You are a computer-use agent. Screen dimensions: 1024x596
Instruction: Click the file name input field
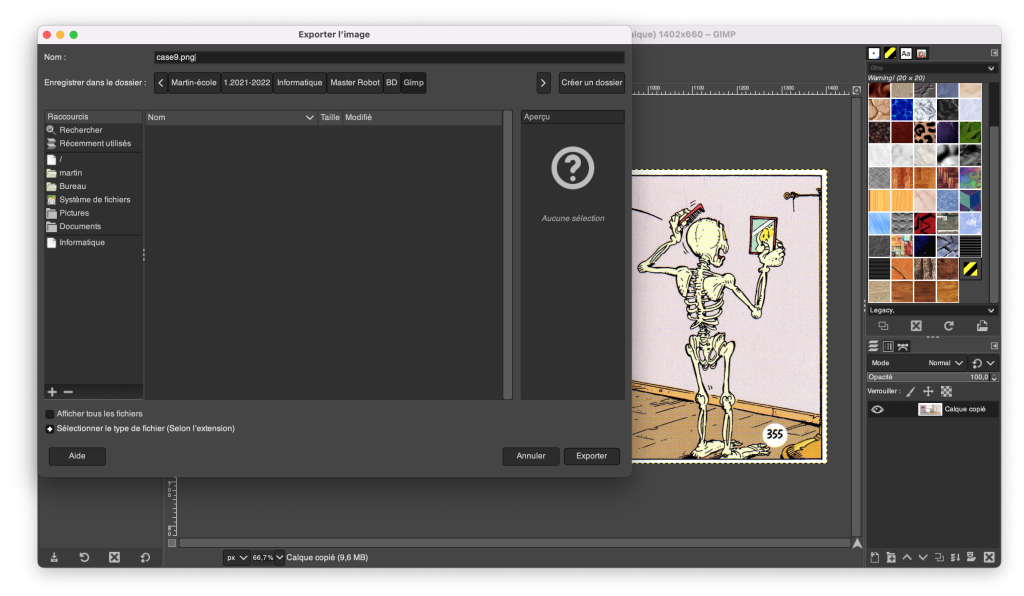coord(388,58)
